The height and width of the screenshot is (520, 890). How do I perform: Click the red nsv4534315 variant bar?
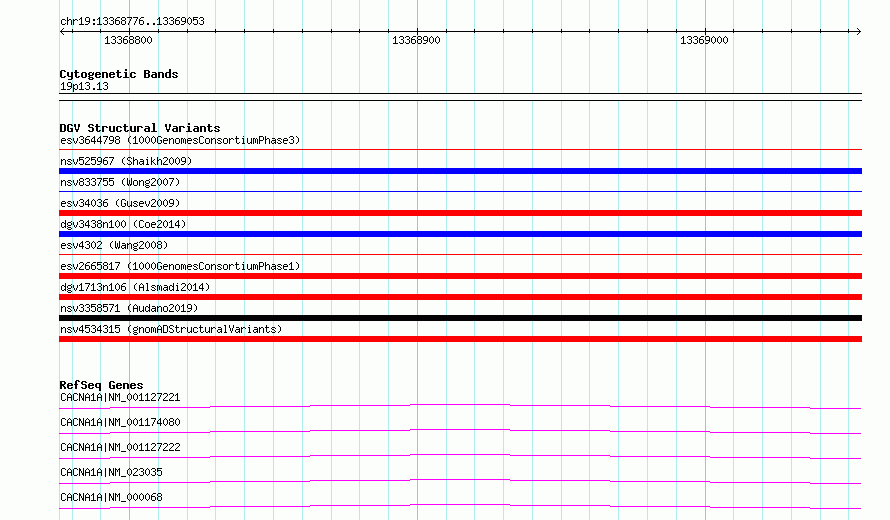point(460,339)
